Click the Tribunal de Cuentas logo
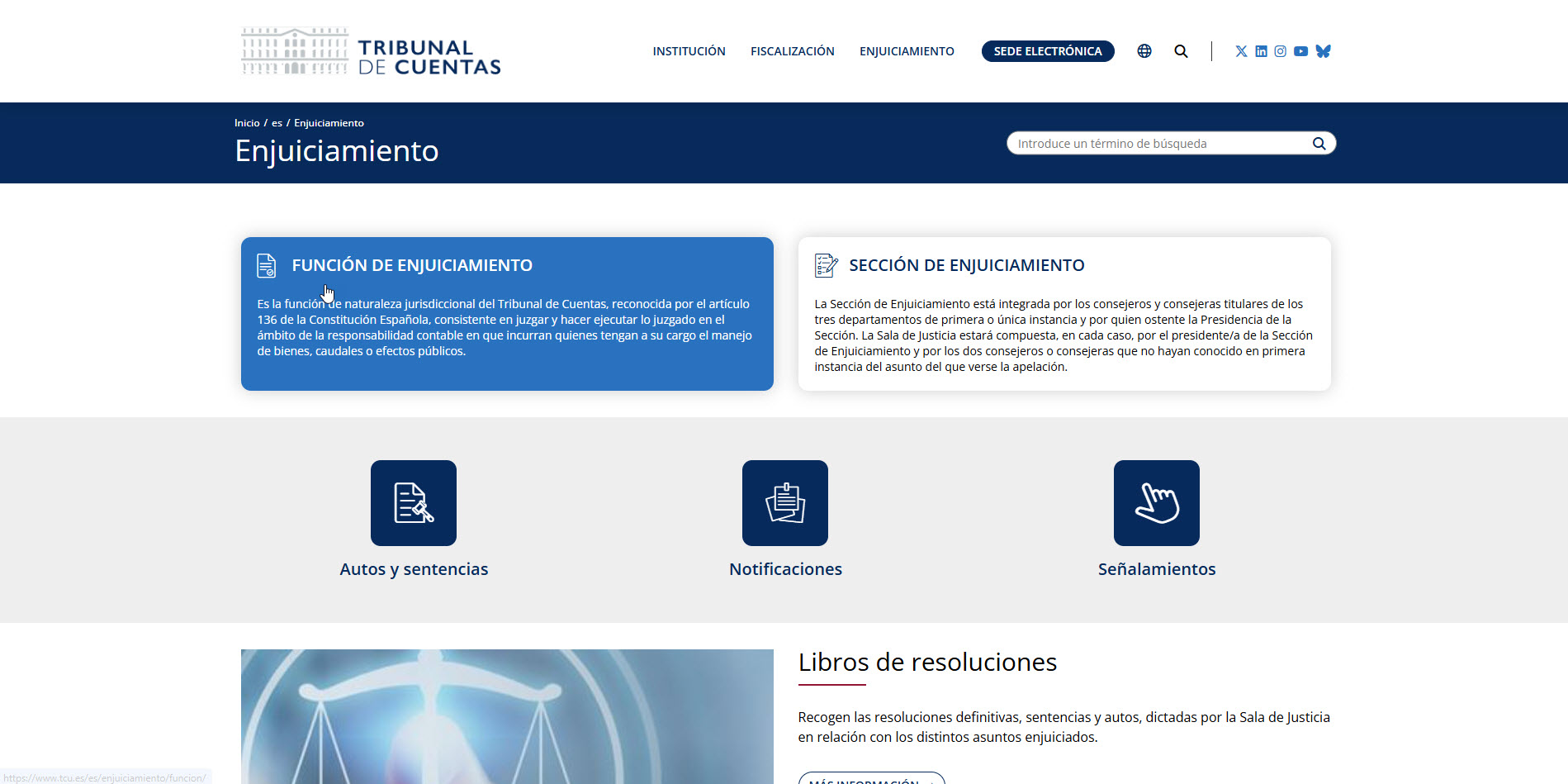Screen dimensions: 1568x784 (371, 52)
